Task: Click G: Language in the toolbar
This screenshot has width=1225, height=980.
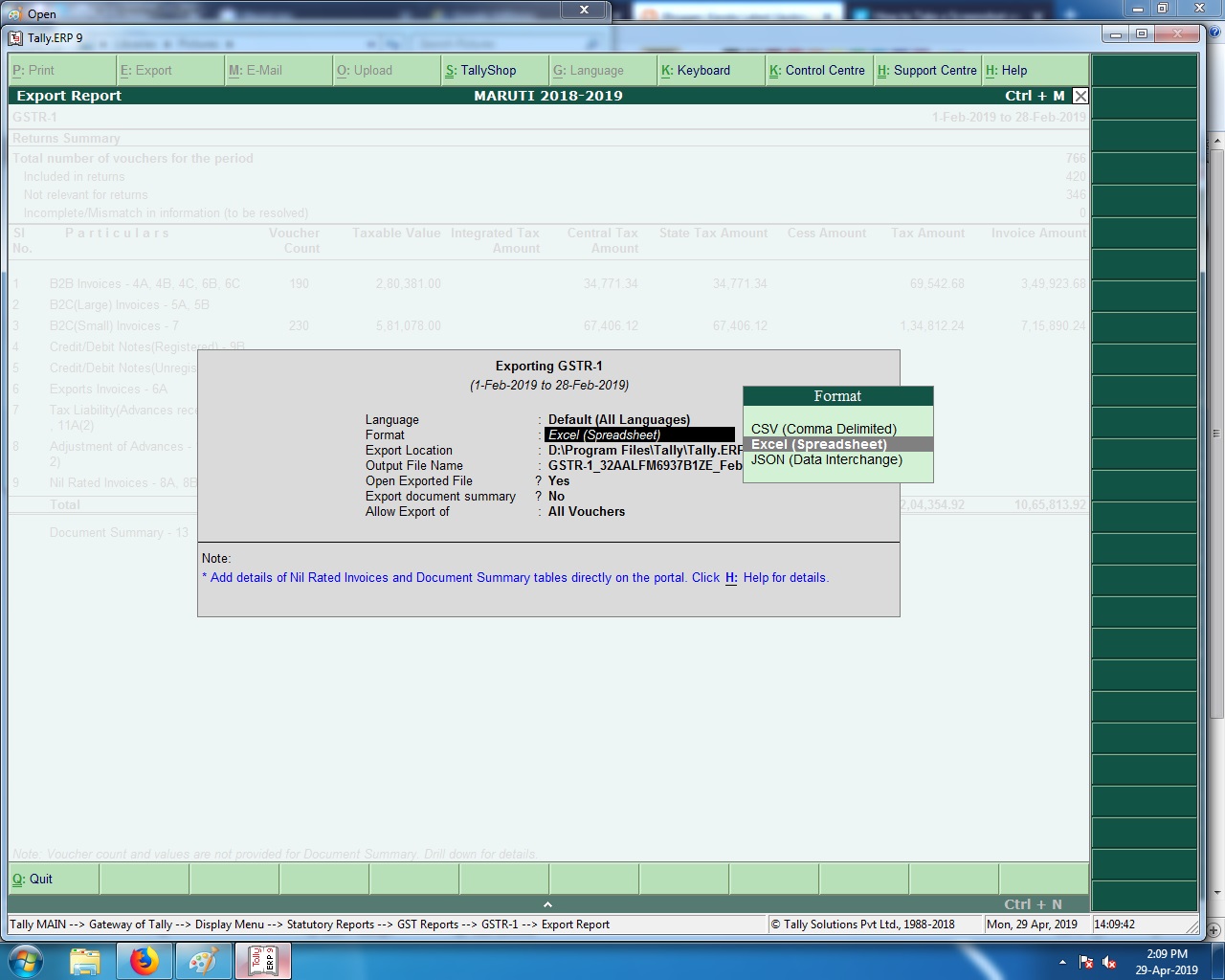Action: coord(603,71)
